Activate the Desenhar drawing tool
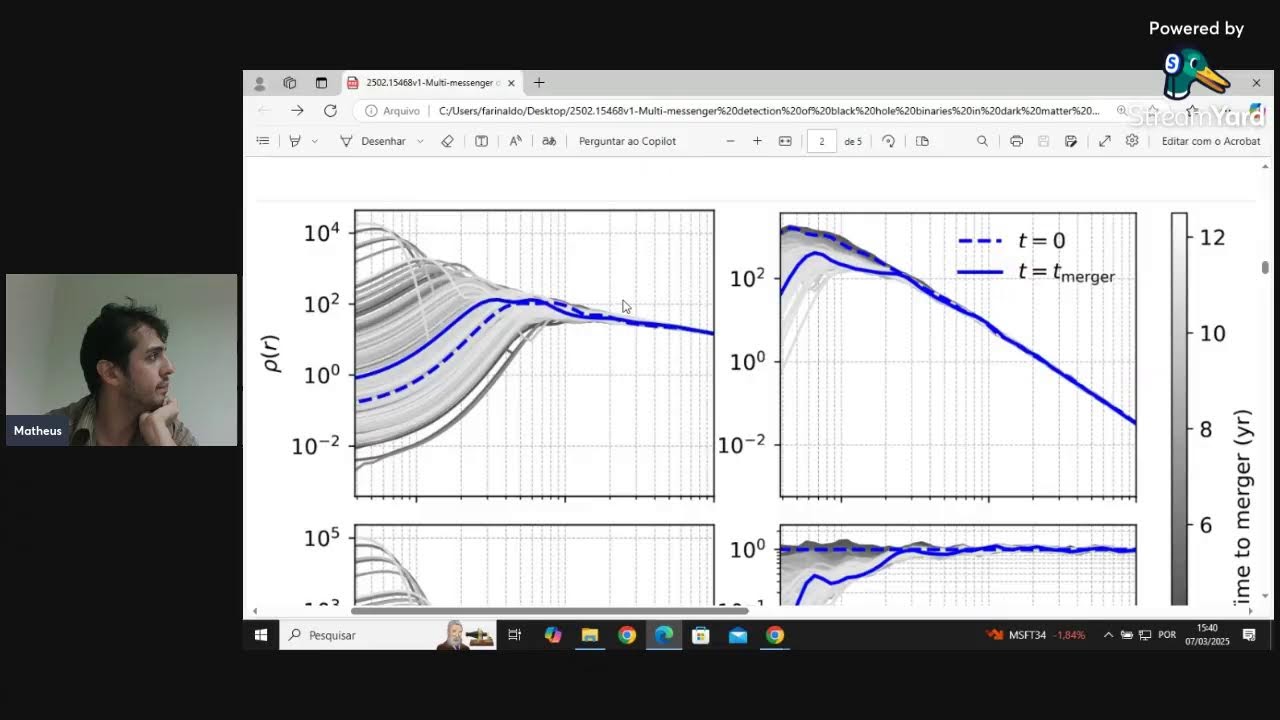This screenshot has width=1280, height=720. tap(373, 141)
